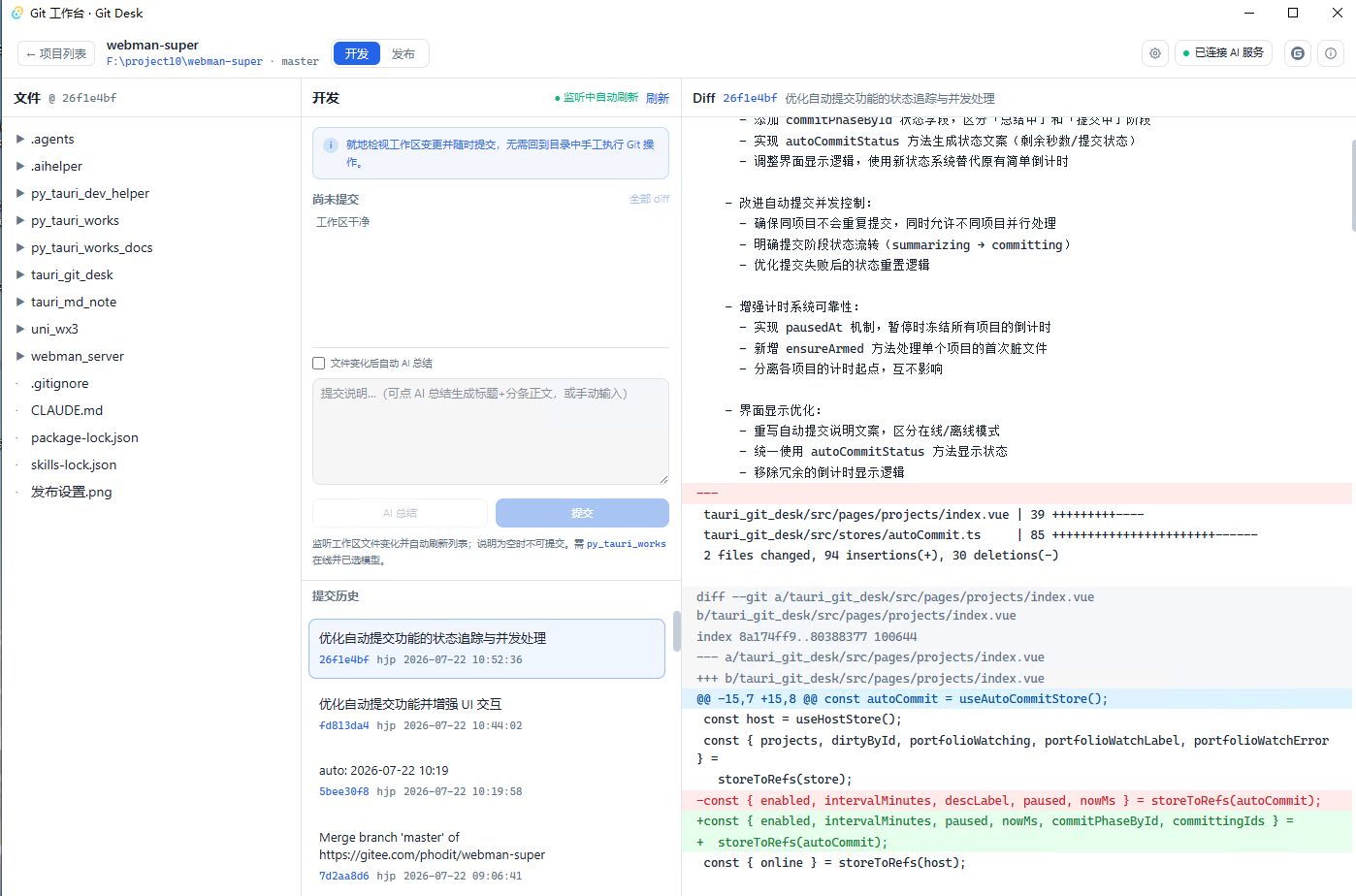Open the .gitignore file
The image size is (1356, 896).
coord(59,383)
